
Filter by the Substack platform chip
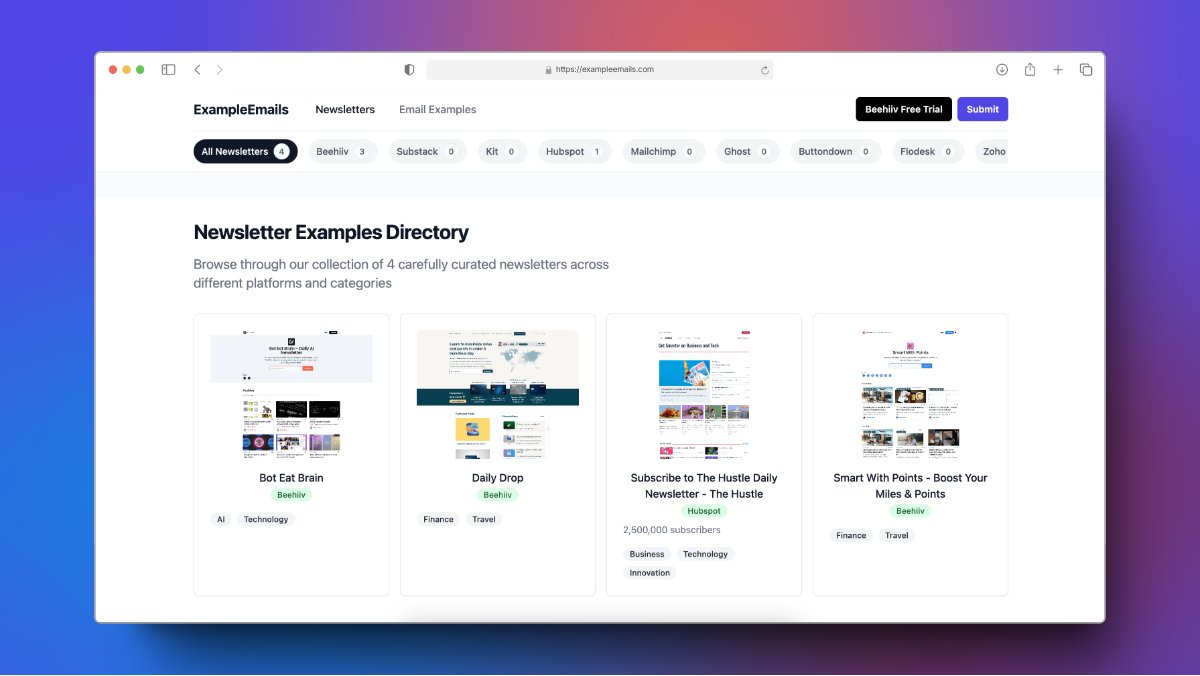[x=427, y=151]
